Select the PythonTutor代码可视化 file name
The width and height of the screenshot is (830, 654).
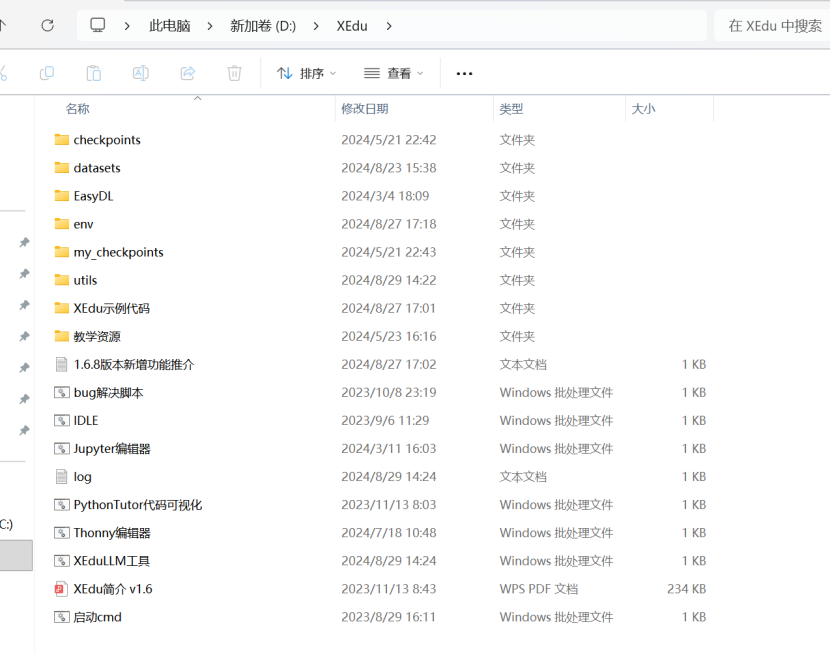[138, 505]
